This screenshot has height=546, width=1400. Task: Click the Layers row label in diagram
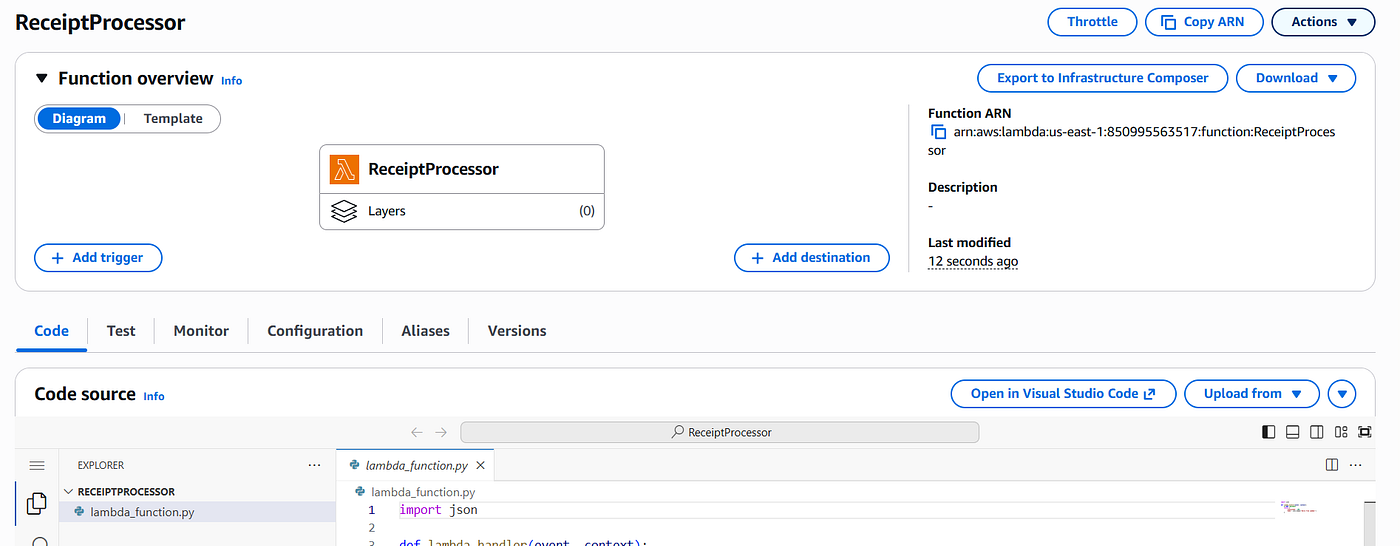coord(387,211)
